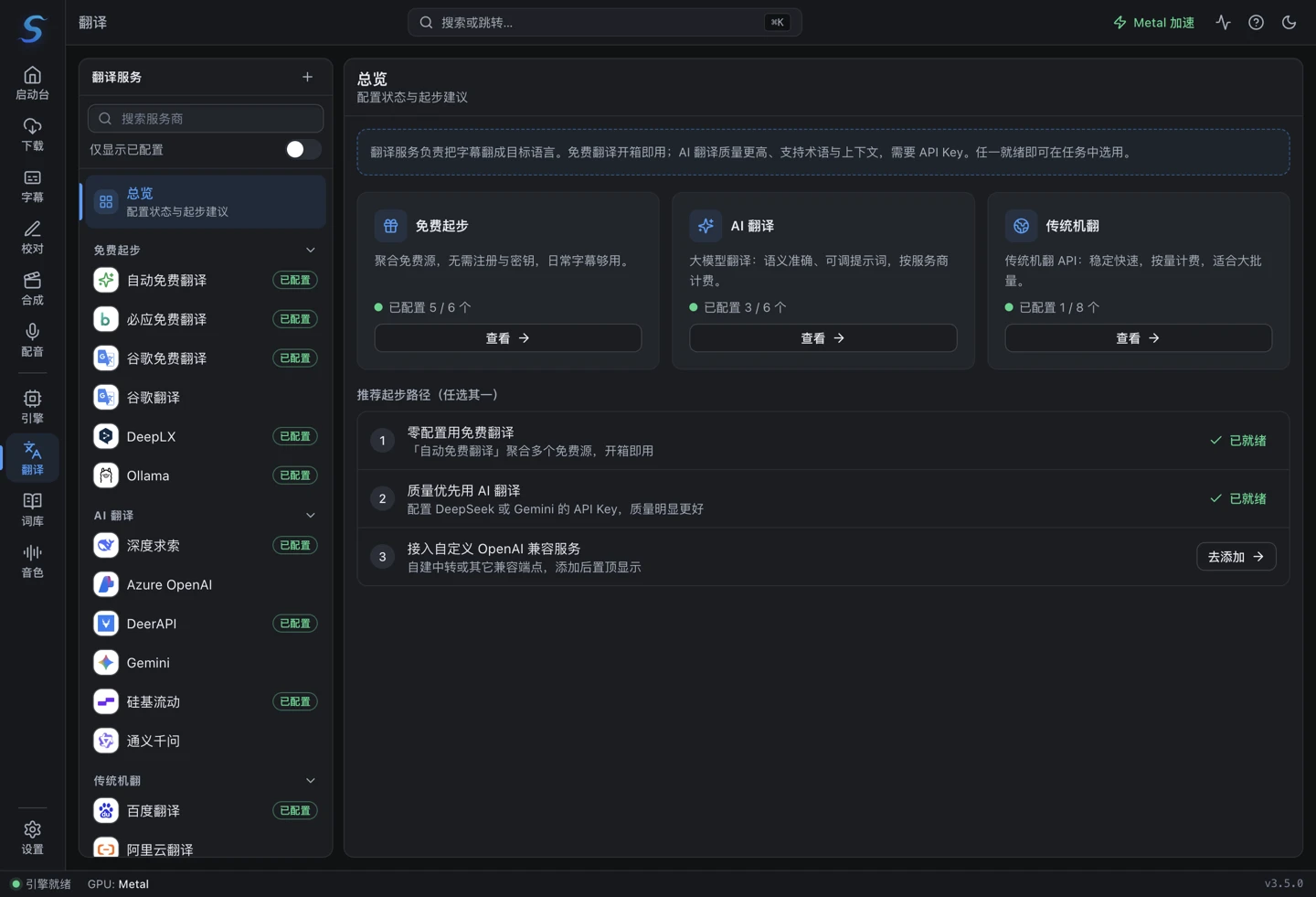Open the 校对 proofreading section

(x=32, y=237)
